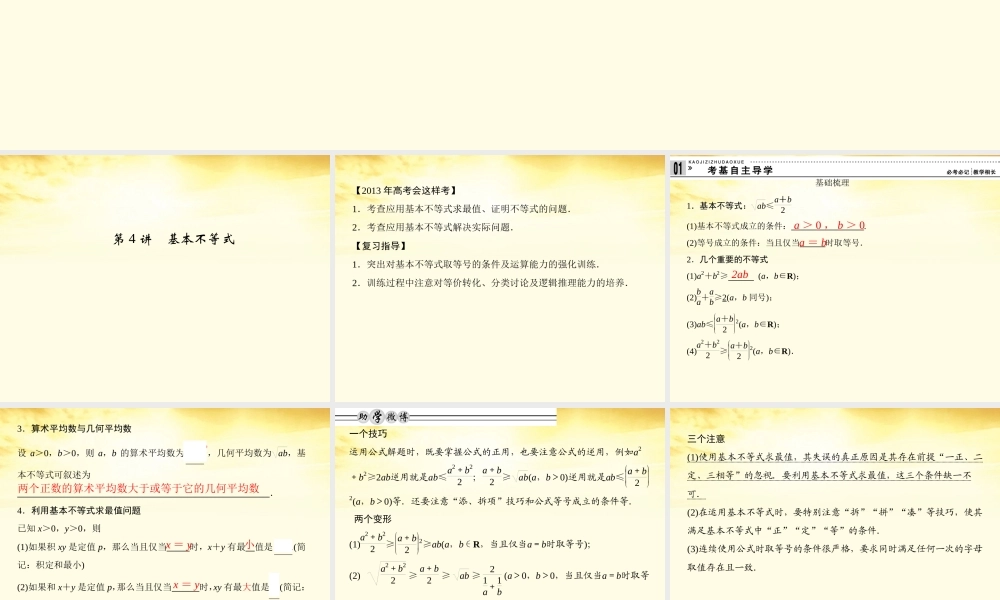Click the blank after 'a, b 的算术平均数为'
Image resolution: width=1000 pixels, height=600 pixels.
(x=195, y=452)
